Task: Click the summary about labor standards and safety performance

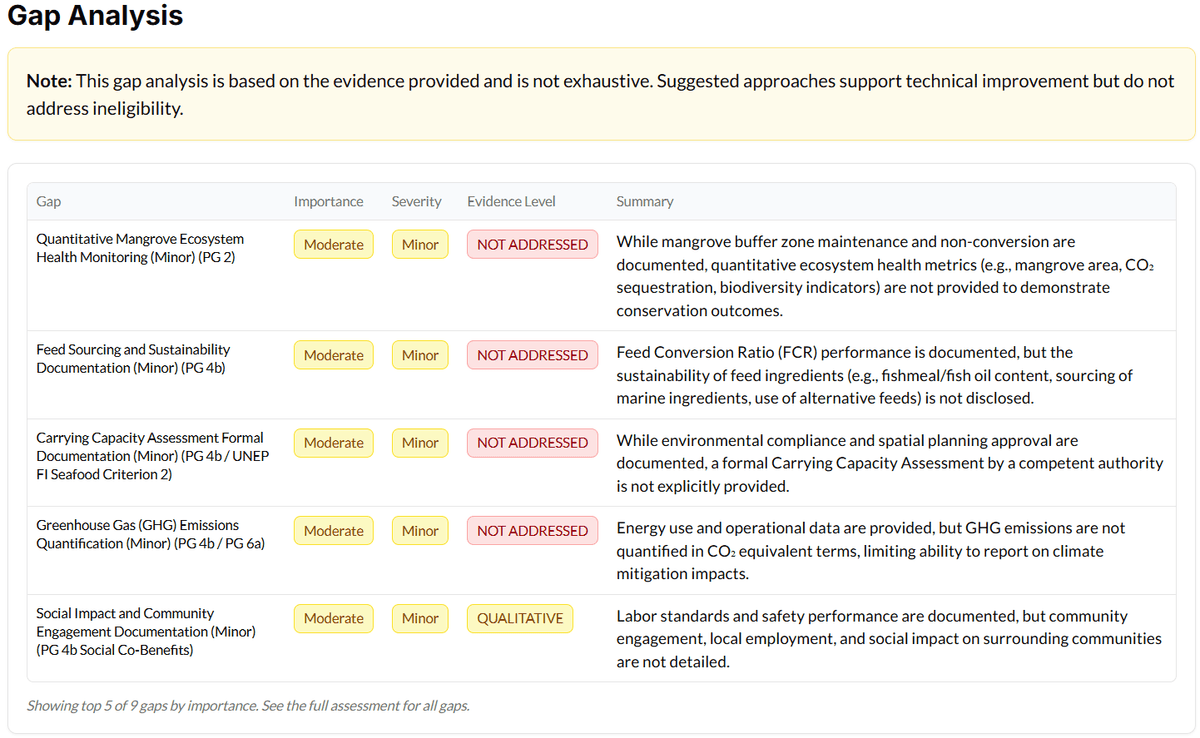Action: pos(889,639)
